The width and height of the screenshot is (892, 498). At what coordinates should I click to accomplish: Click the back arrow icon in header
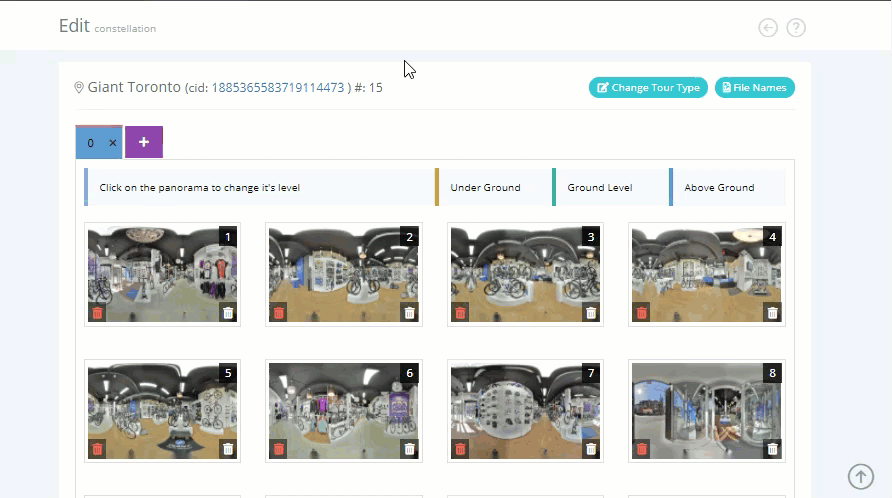(768, 27)
